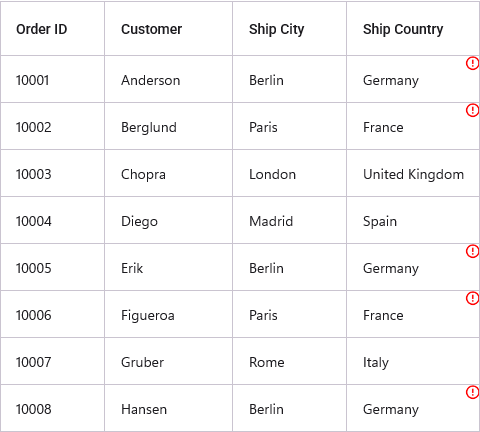Select the customer cell Anderson
The image size is (480, 432).
pos(168,79)
